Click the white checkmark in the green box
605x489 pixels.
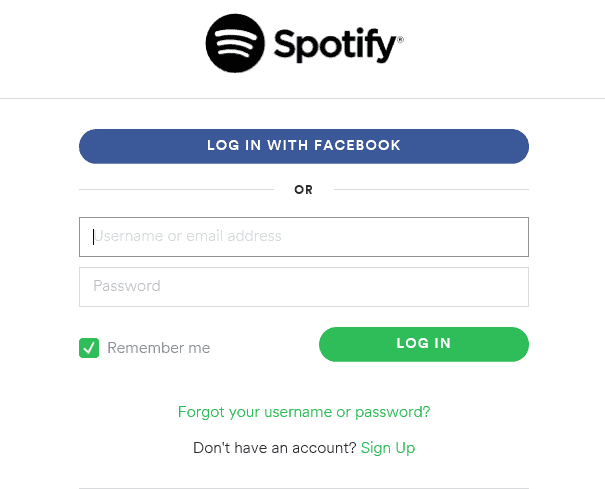tap(89, 348)
